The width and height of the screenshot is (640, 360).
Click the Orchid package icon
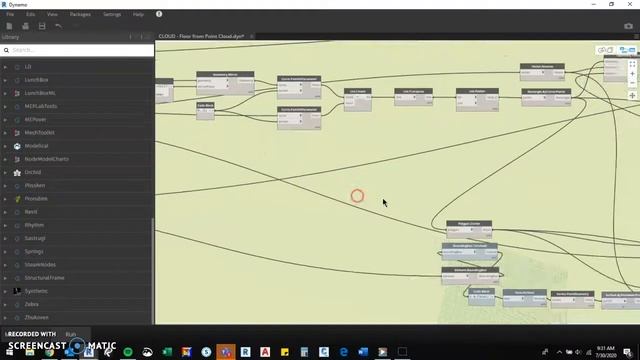[17, 173]
